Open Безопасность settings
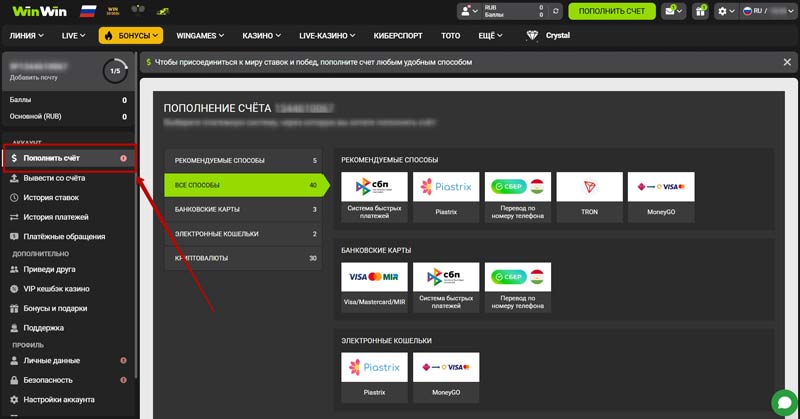This screenshot has height=419, width=800. pos(69,380)
